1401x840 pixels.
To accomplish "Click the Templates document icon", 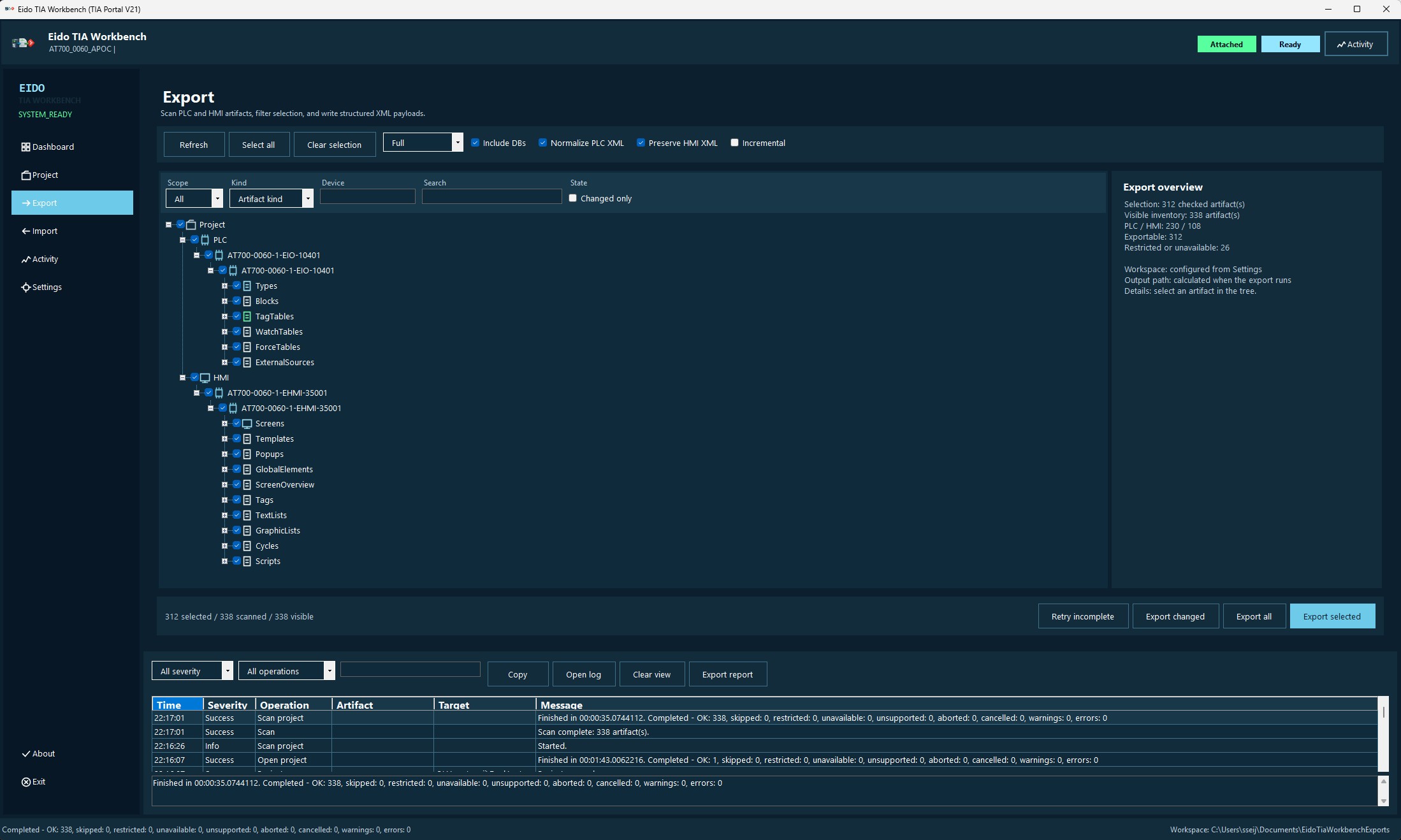I will [247, 439].
